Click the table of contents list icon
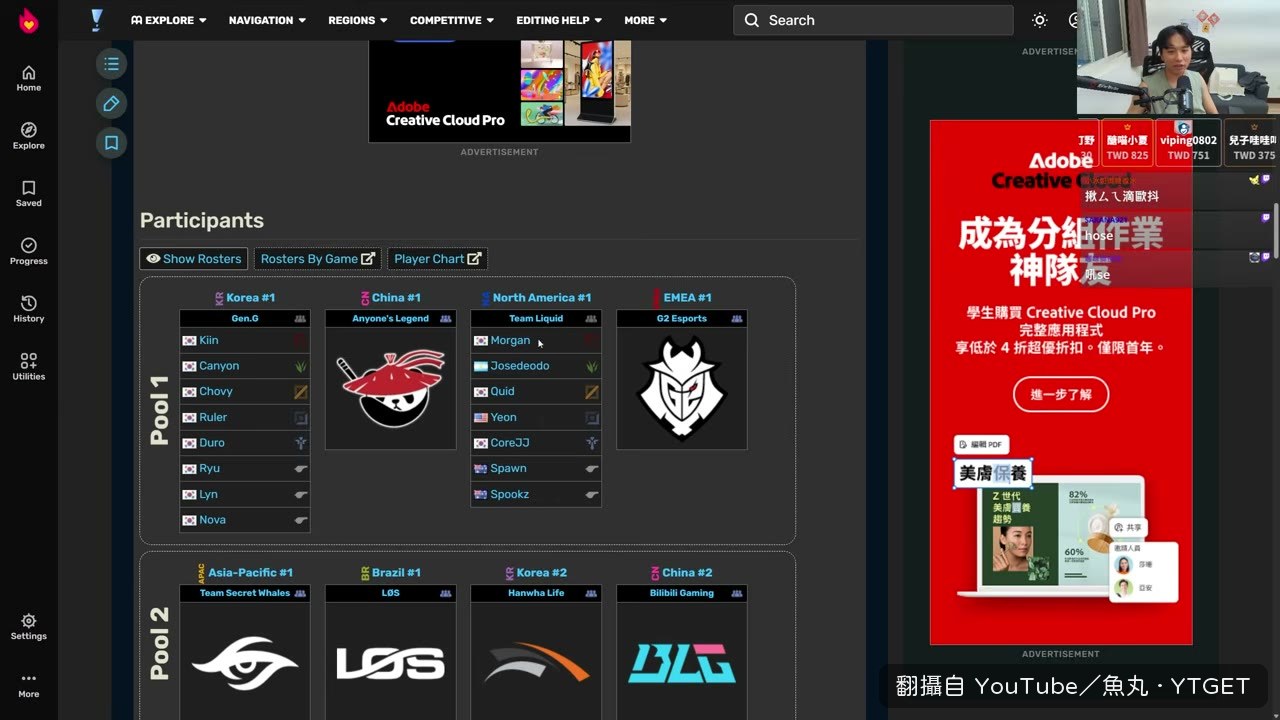This screenshot has width=1280, height=720. pos(111,64)
